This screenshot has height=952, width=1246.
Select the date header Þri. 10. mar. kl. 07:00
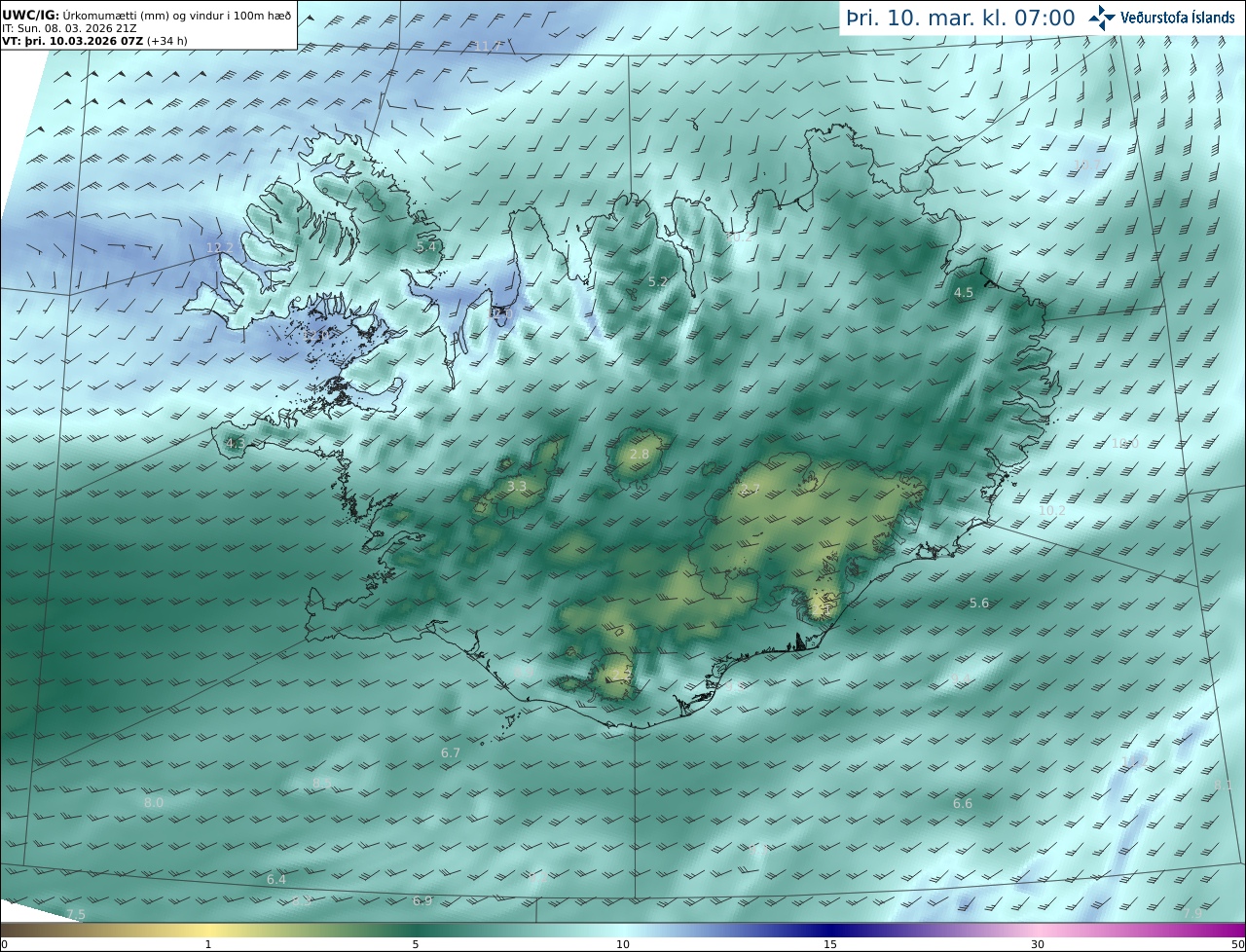[960, 18]
